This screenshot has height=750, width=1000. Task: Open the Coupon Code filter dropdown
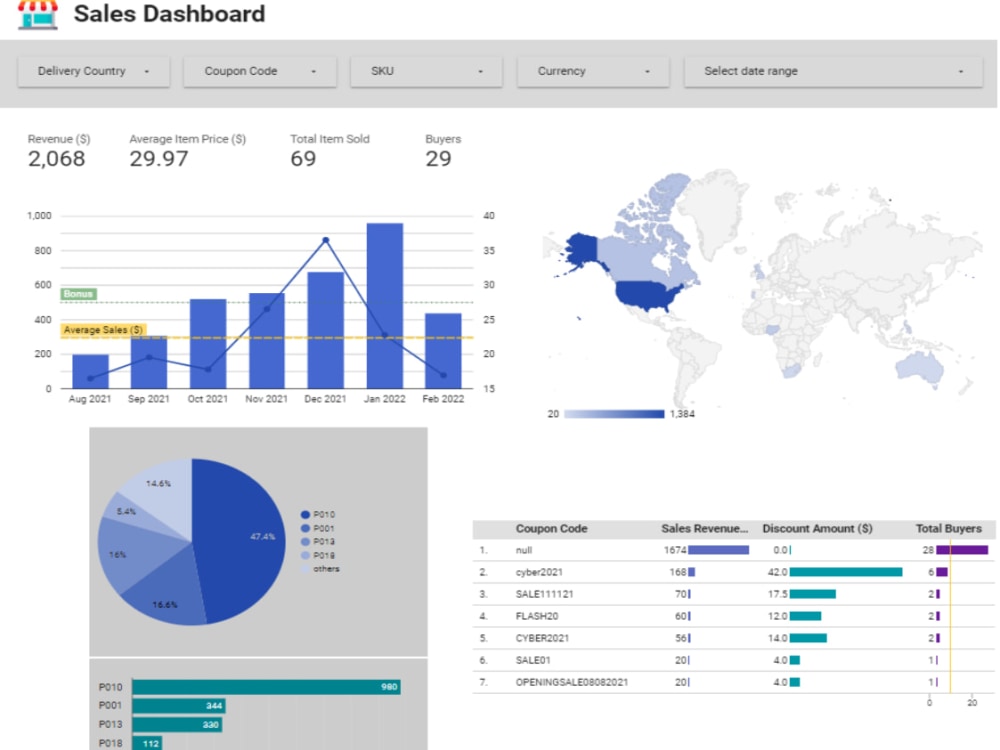click(260, 71)
